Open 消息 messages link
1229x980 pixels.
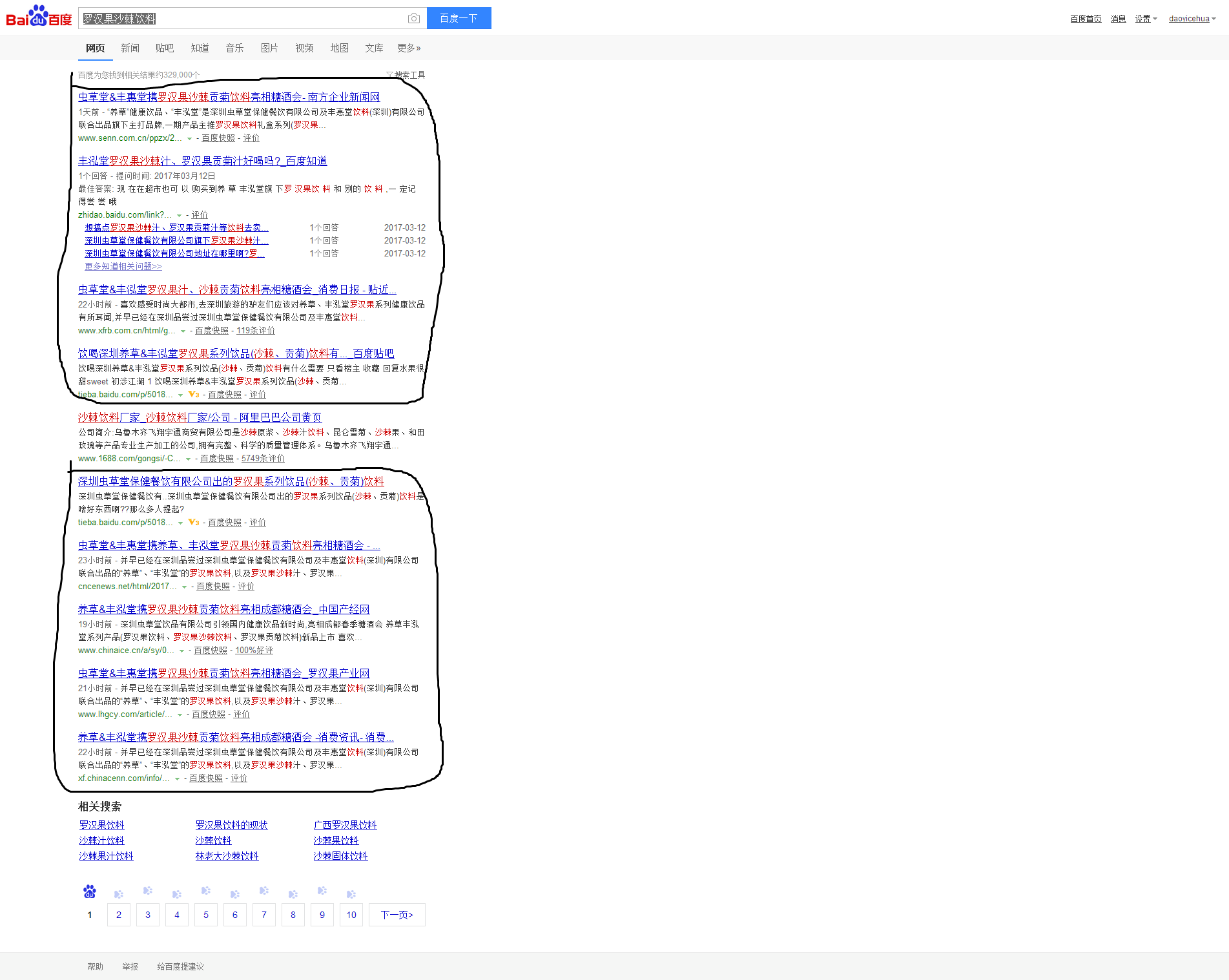pyautogui.click(x=1118, y=19)
